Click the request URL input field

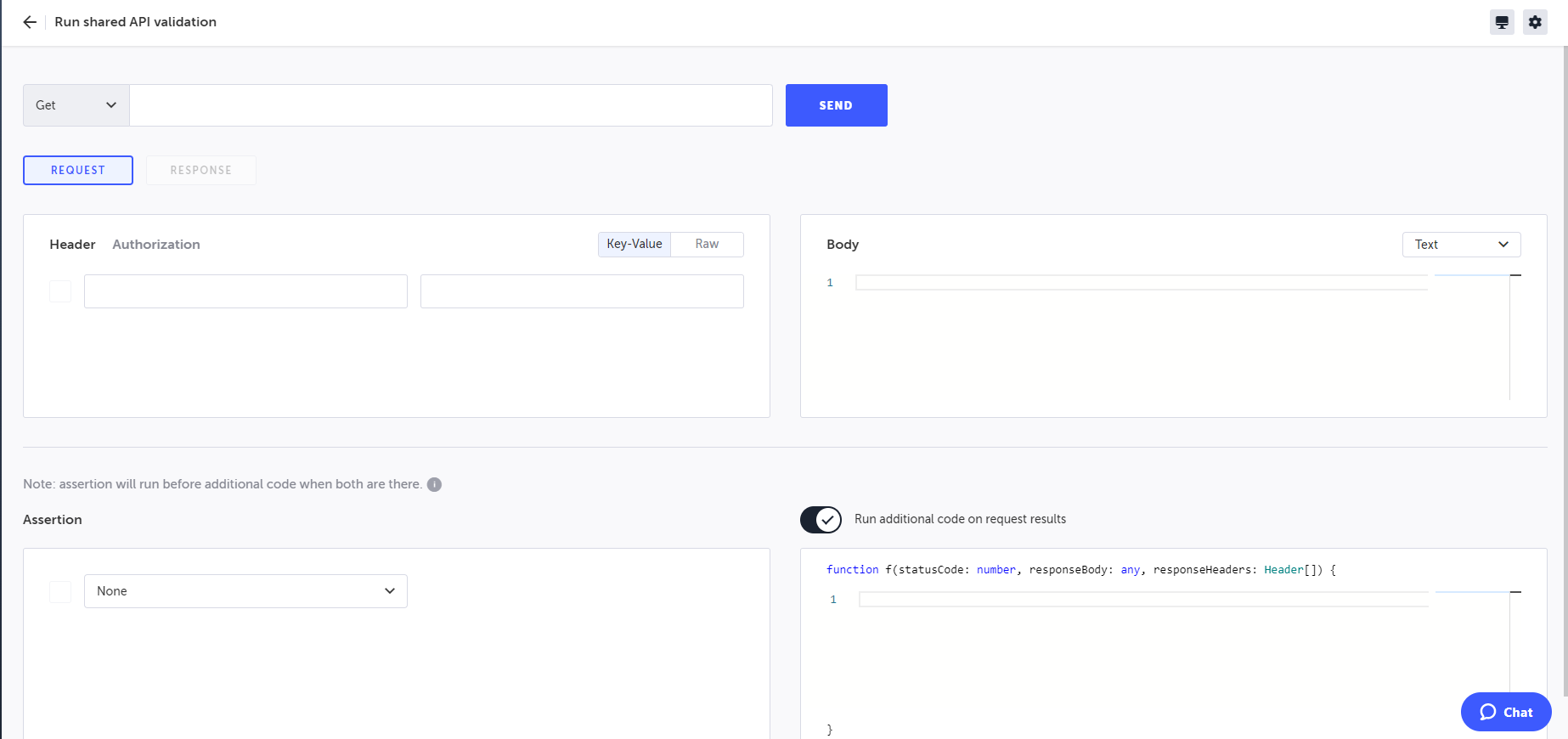tap(450, 105)
